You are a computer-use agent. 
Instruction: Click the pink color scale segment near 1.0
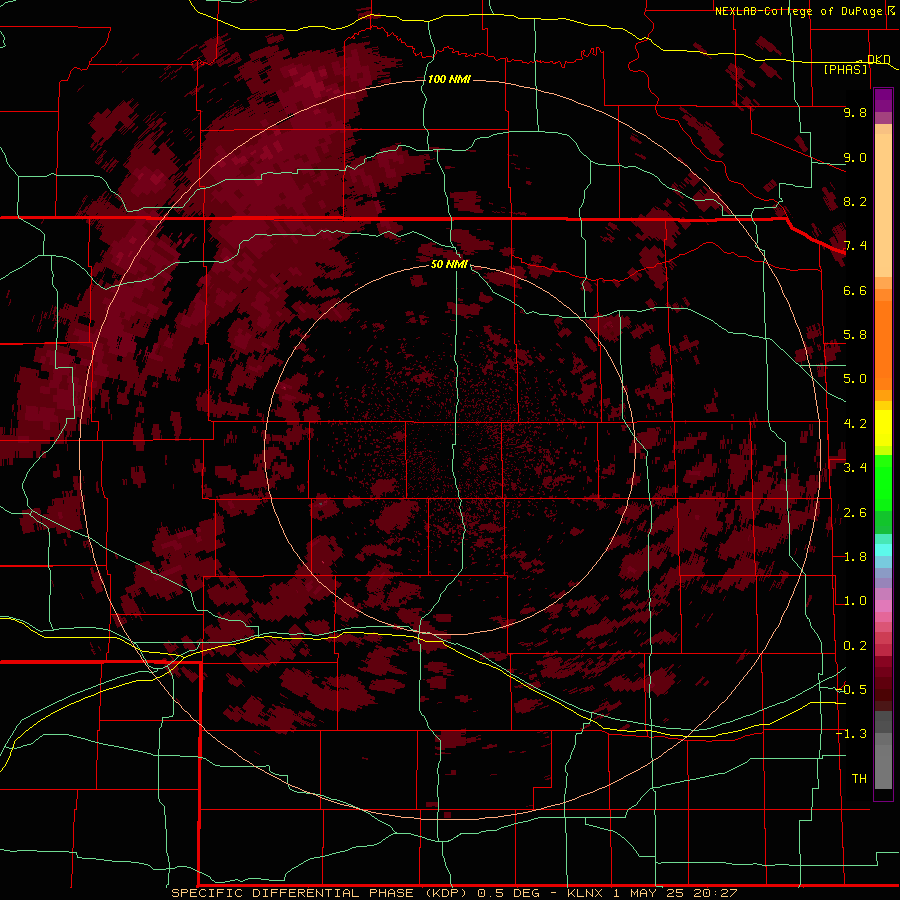pyautogui.click(x=883, y=606)
